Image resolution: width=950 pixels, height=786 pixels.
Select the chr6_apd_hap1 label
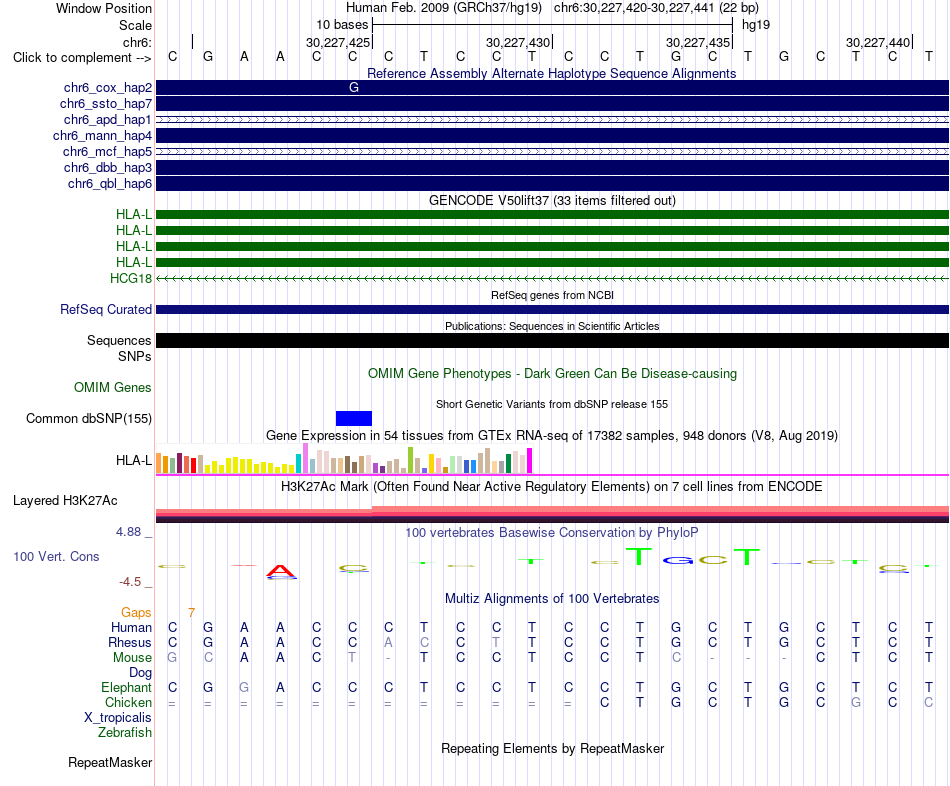pos(108,119)
